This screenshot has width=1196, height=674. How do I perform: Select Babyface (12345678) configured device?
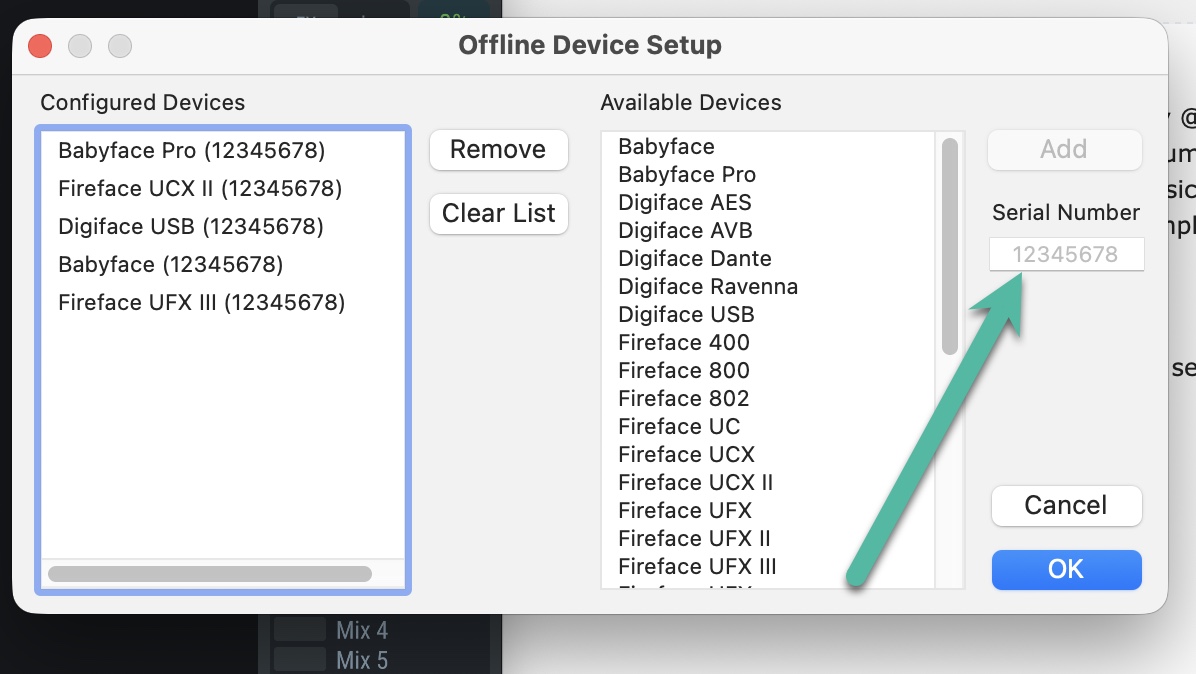(223, 265)
